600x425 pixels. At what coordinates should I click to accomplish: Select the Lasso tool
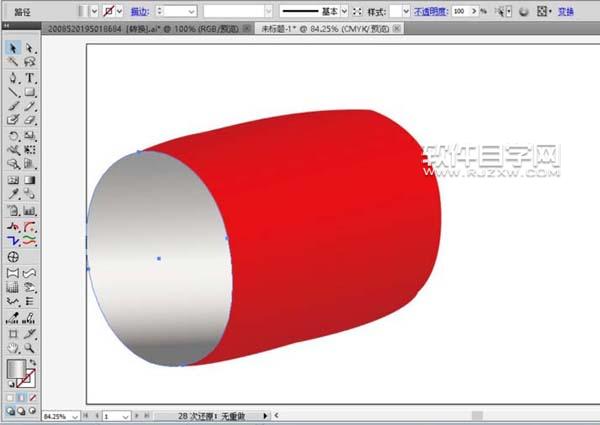pos(29,62)
